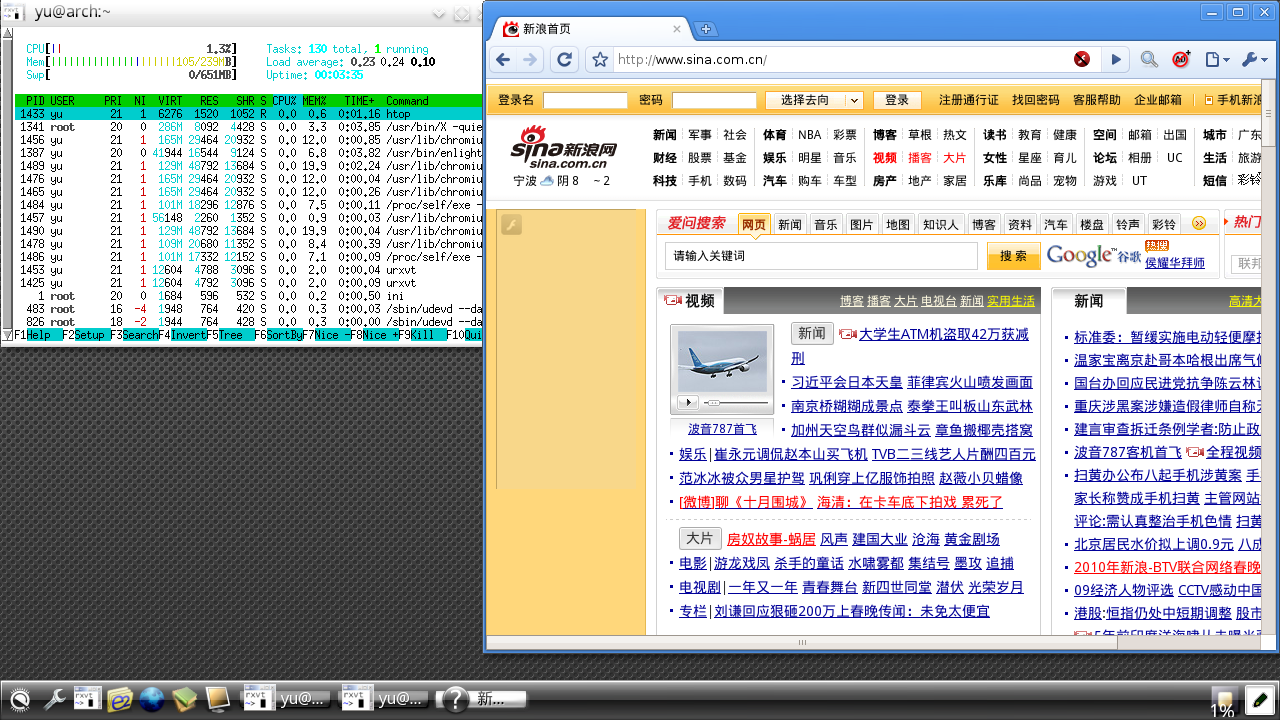
Task: Open the 找回密码 link
Action: click(x=1036, y=100)
